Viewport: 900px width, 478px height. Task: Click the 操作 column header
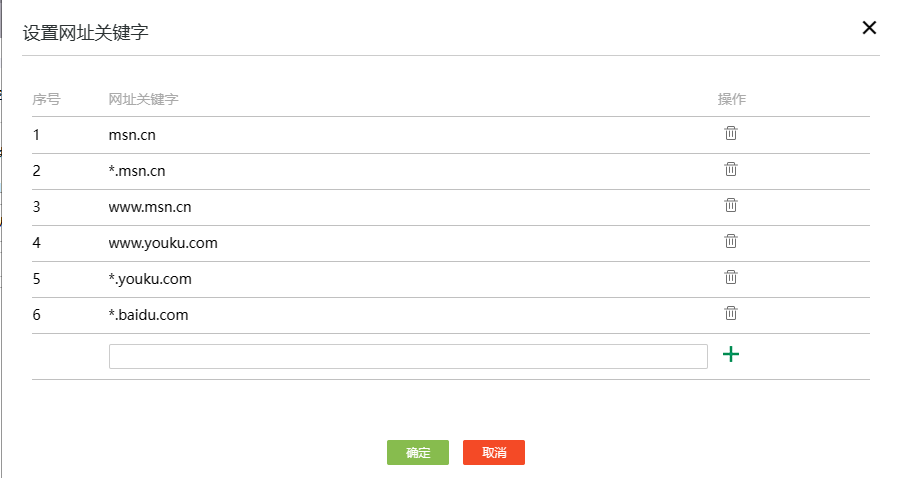coord(732,99)
